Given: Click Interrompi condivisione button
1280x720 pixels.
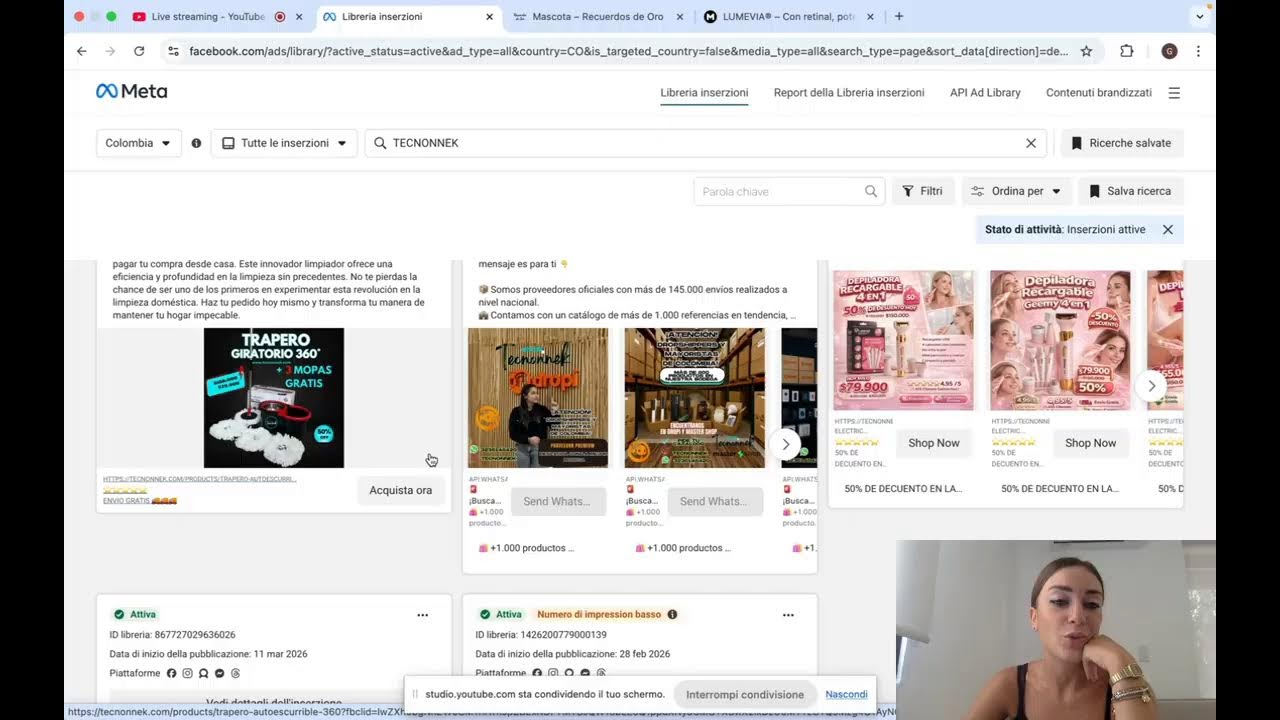Looking at the screenshot, I should [x=745, y=694].
